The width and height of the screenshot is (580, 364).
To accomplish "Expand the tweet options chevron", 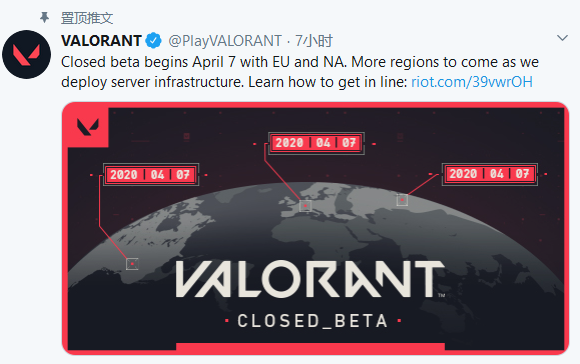I will (x=562, y=38).
